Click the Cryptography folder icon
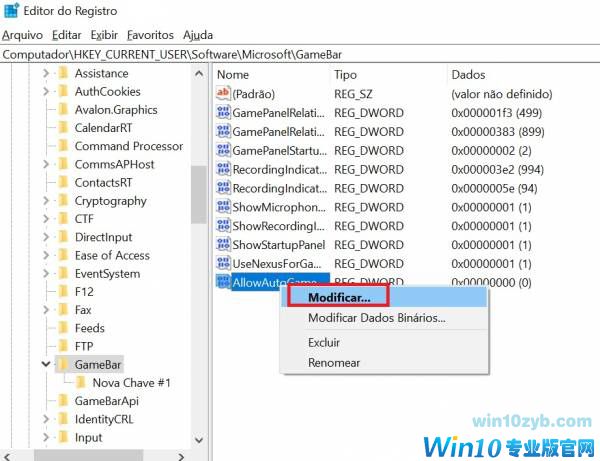This screenshot has height=461, width=600. pyautogui.click(x=64, y=200)
